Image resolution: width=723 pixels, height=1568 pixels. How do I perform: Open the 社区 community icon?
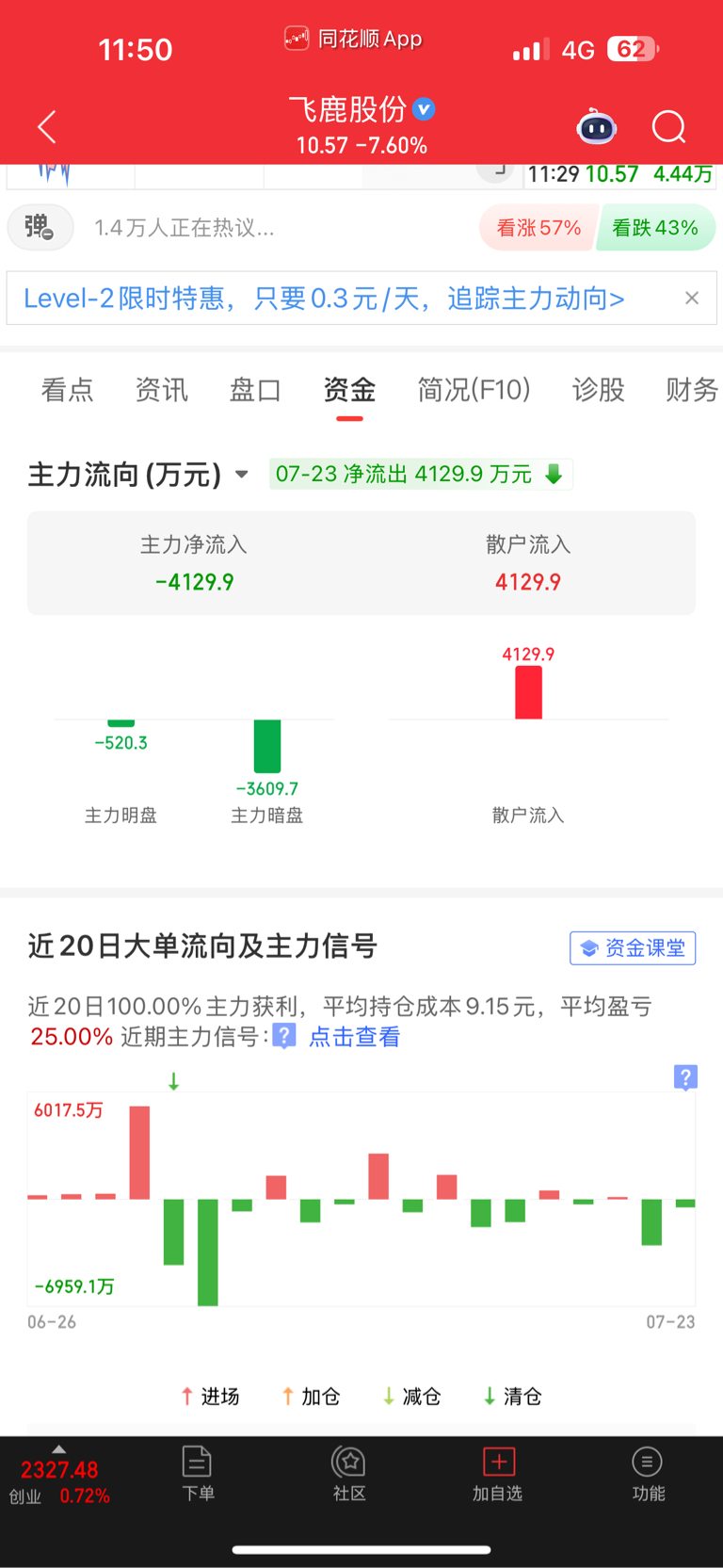349,1474
